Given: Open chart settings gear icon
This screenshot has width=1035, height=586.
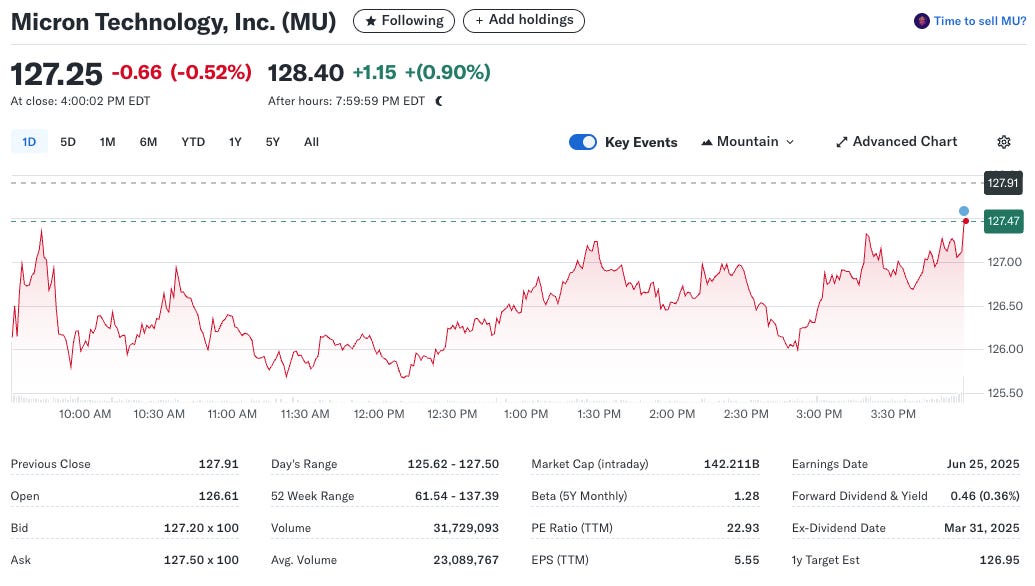Looking at the screenshot, I should (1004, 142).
